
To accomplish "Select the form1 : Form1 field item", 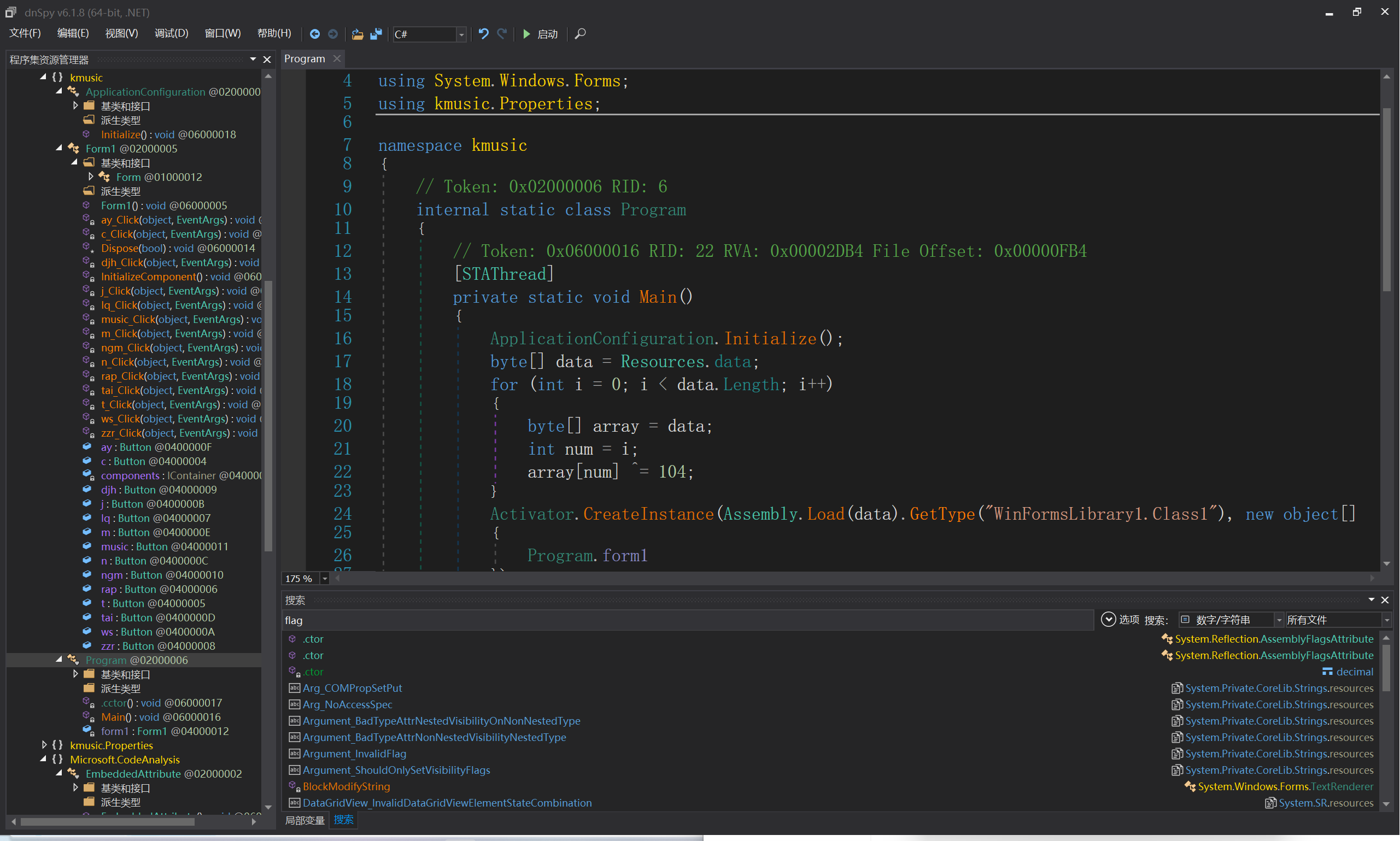I will click(165, 731).
